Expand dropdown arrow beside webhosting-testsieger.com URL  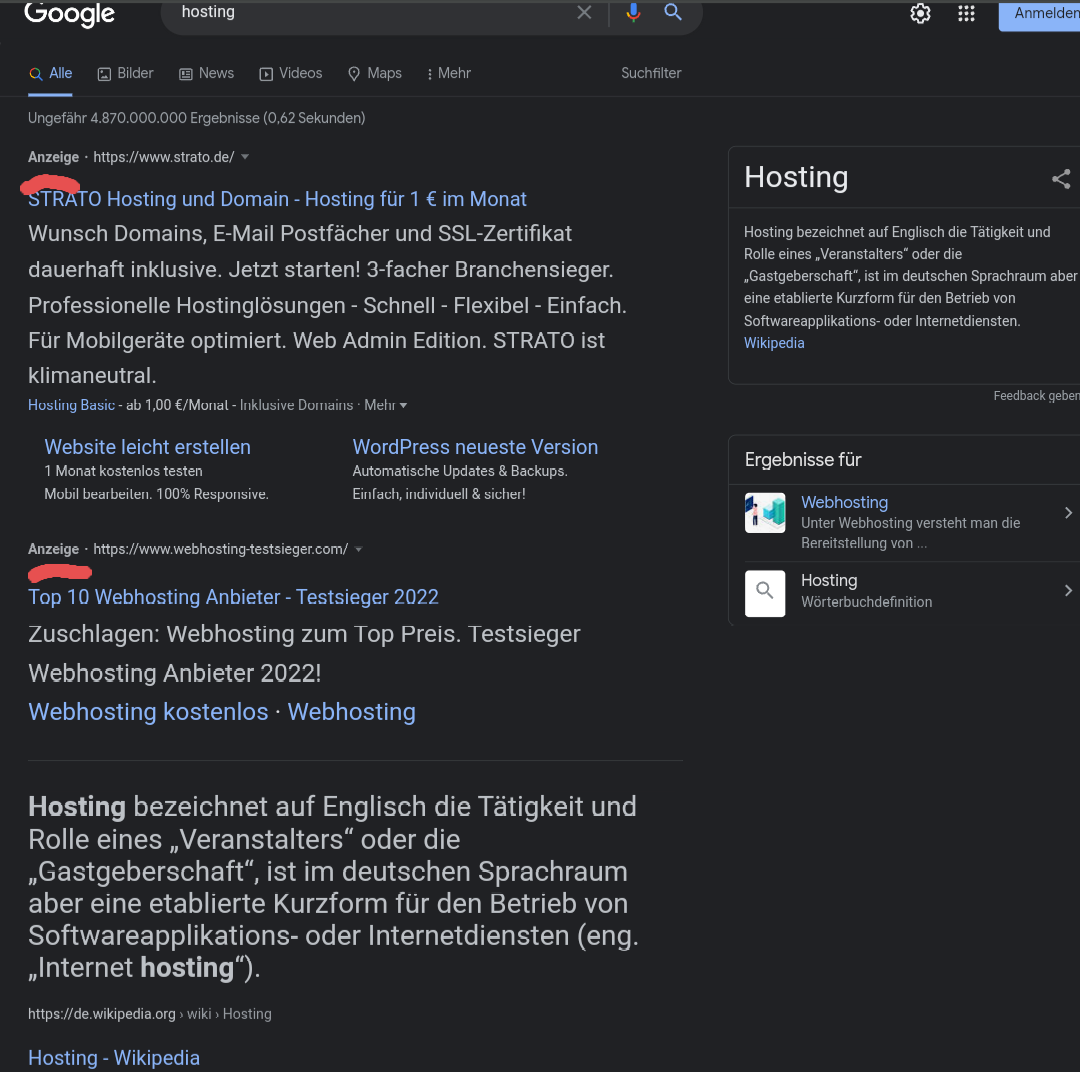click(x=358, y=549)
